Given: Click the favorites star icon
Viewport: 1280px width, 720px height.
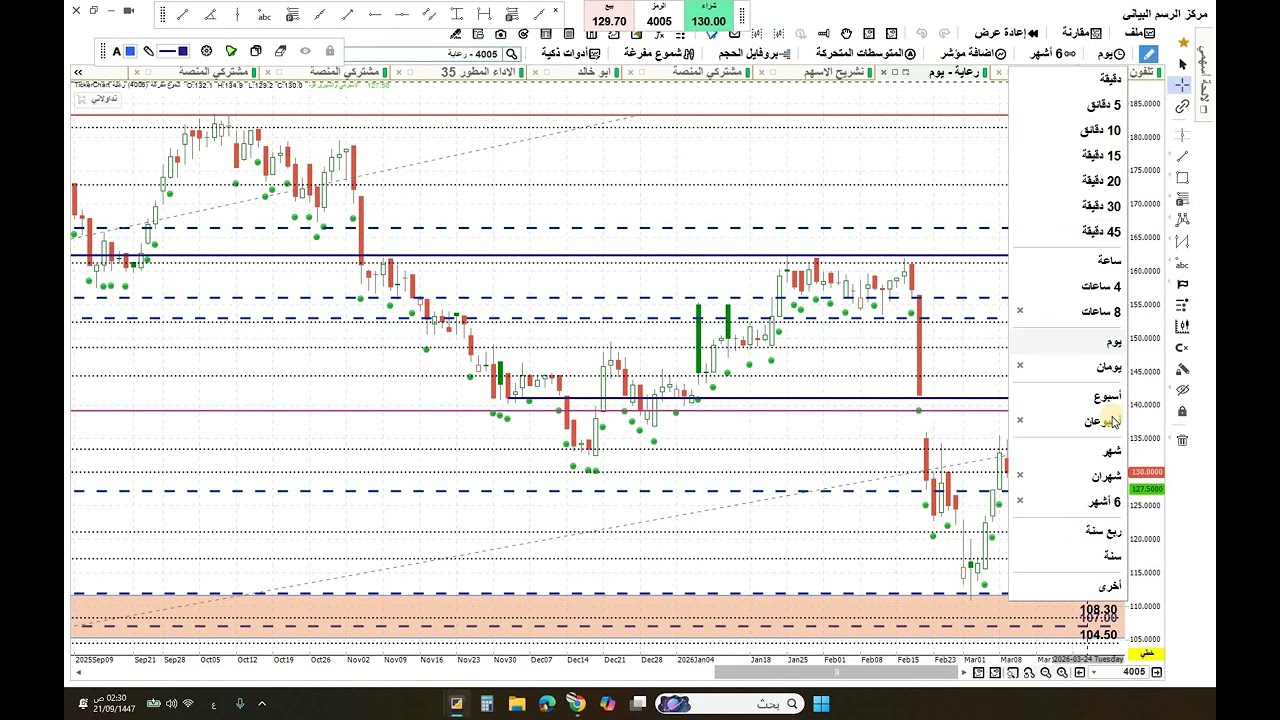Looking at the screenshot, I should tap(1183, 43).
